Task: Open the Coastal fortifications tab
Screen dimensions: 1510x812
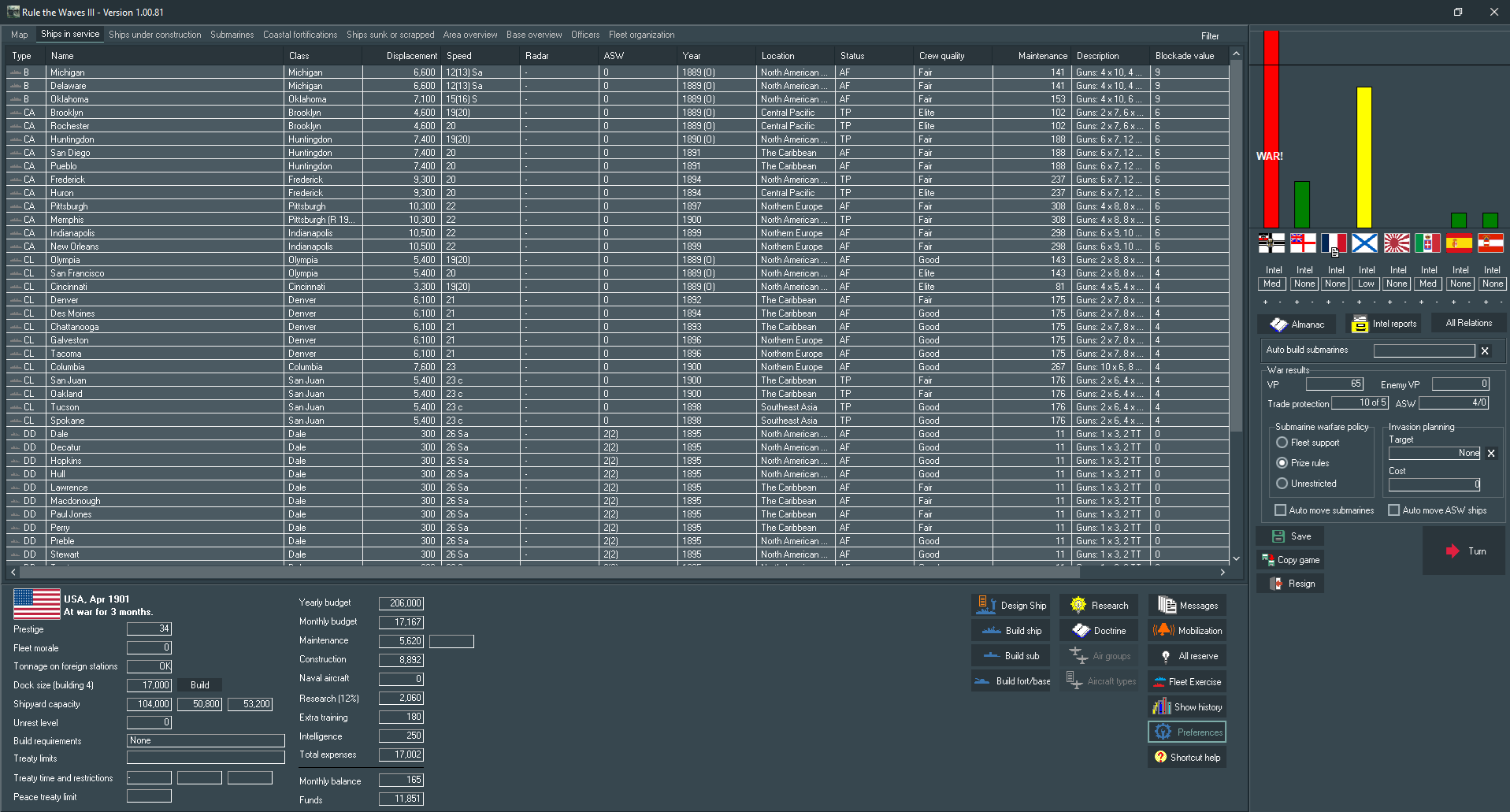Action: [x=300, y=35]
